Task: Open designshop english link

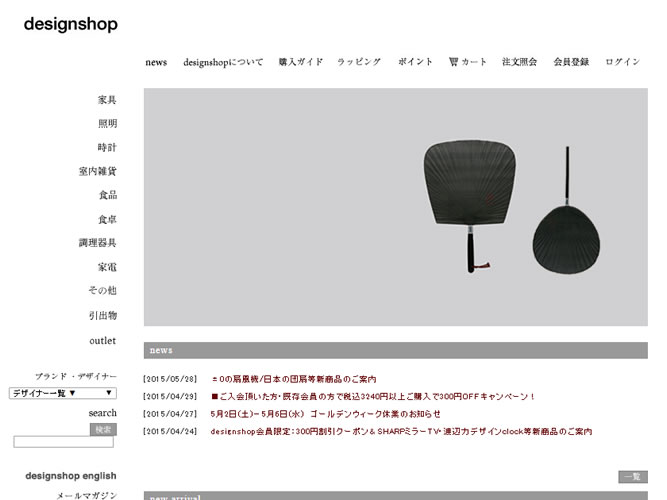Action: pos(71,476)
